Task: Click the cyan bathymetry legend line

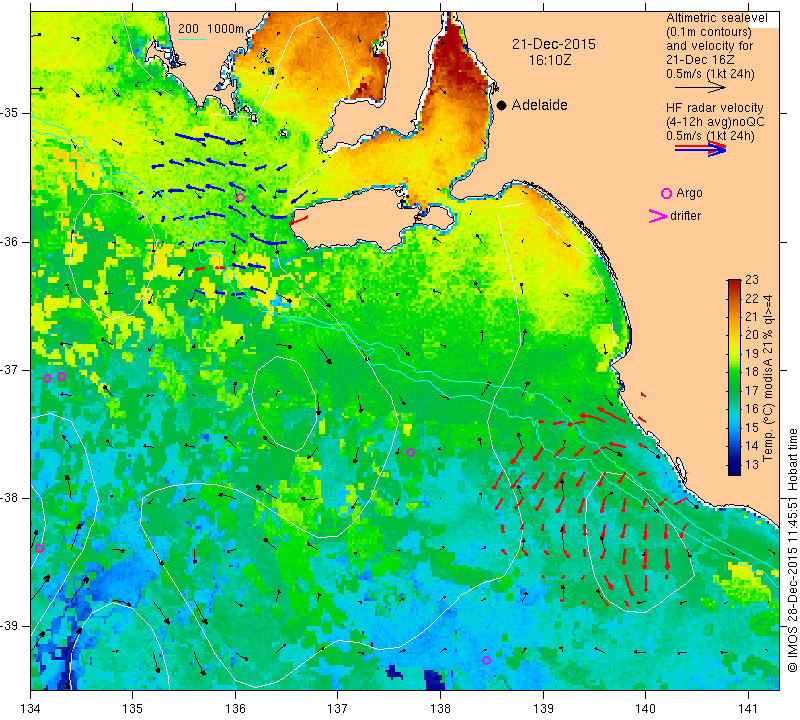Action: [x=192, y=39]
